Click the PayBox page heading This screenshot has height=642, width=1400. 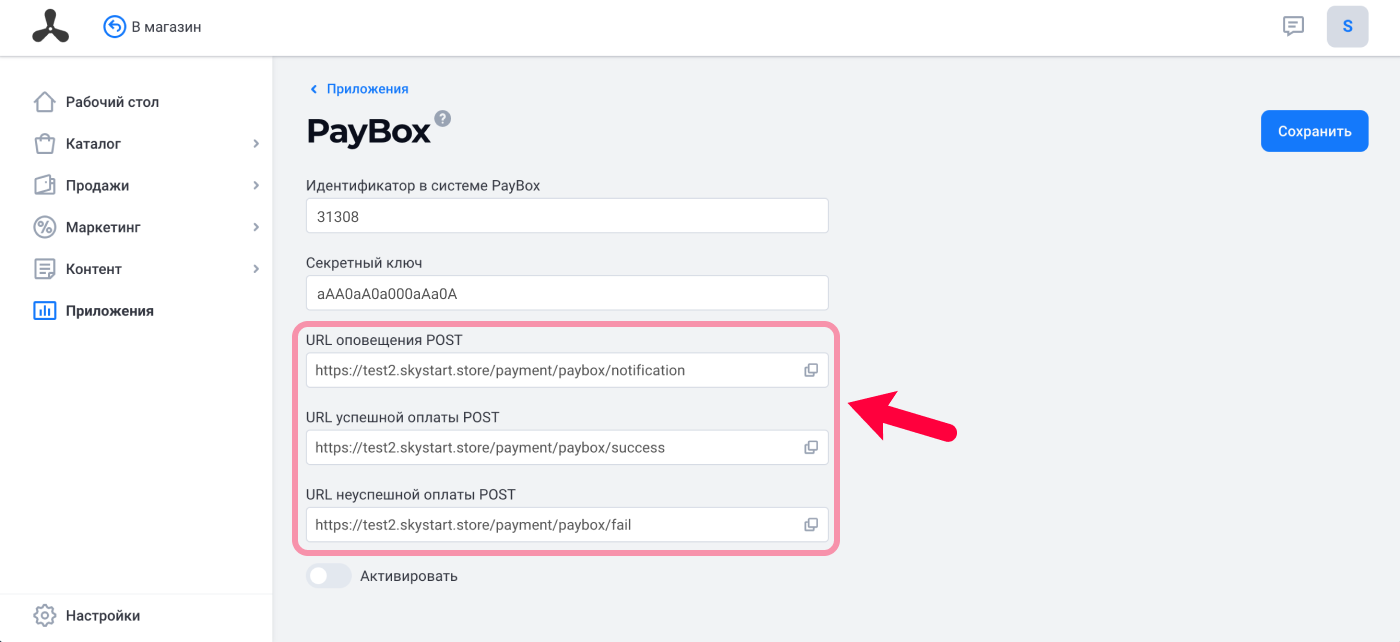coord(368,131)
